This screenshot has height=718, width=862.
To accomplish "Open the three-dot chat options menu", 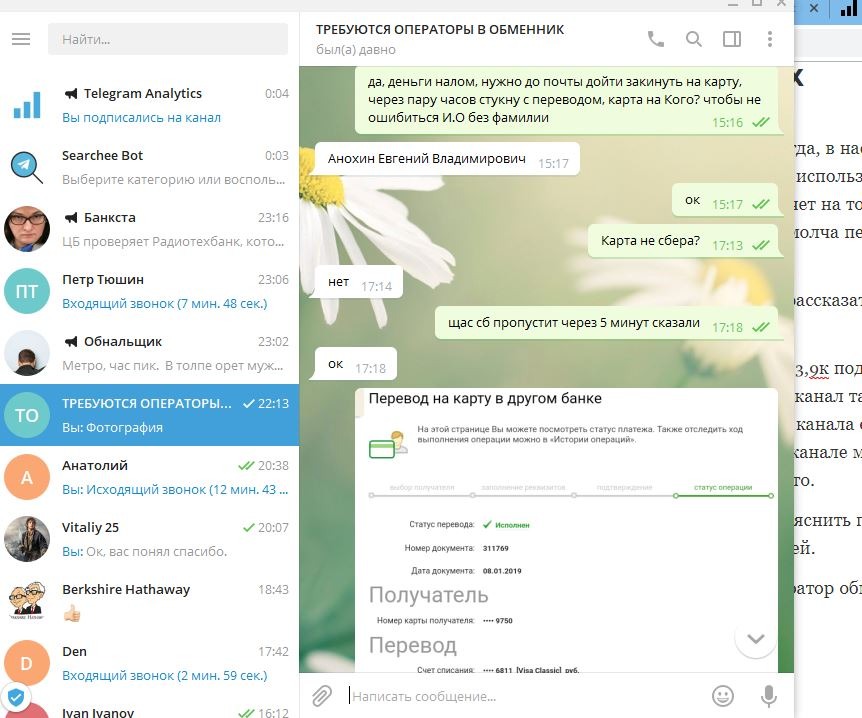I will point(769,39).
